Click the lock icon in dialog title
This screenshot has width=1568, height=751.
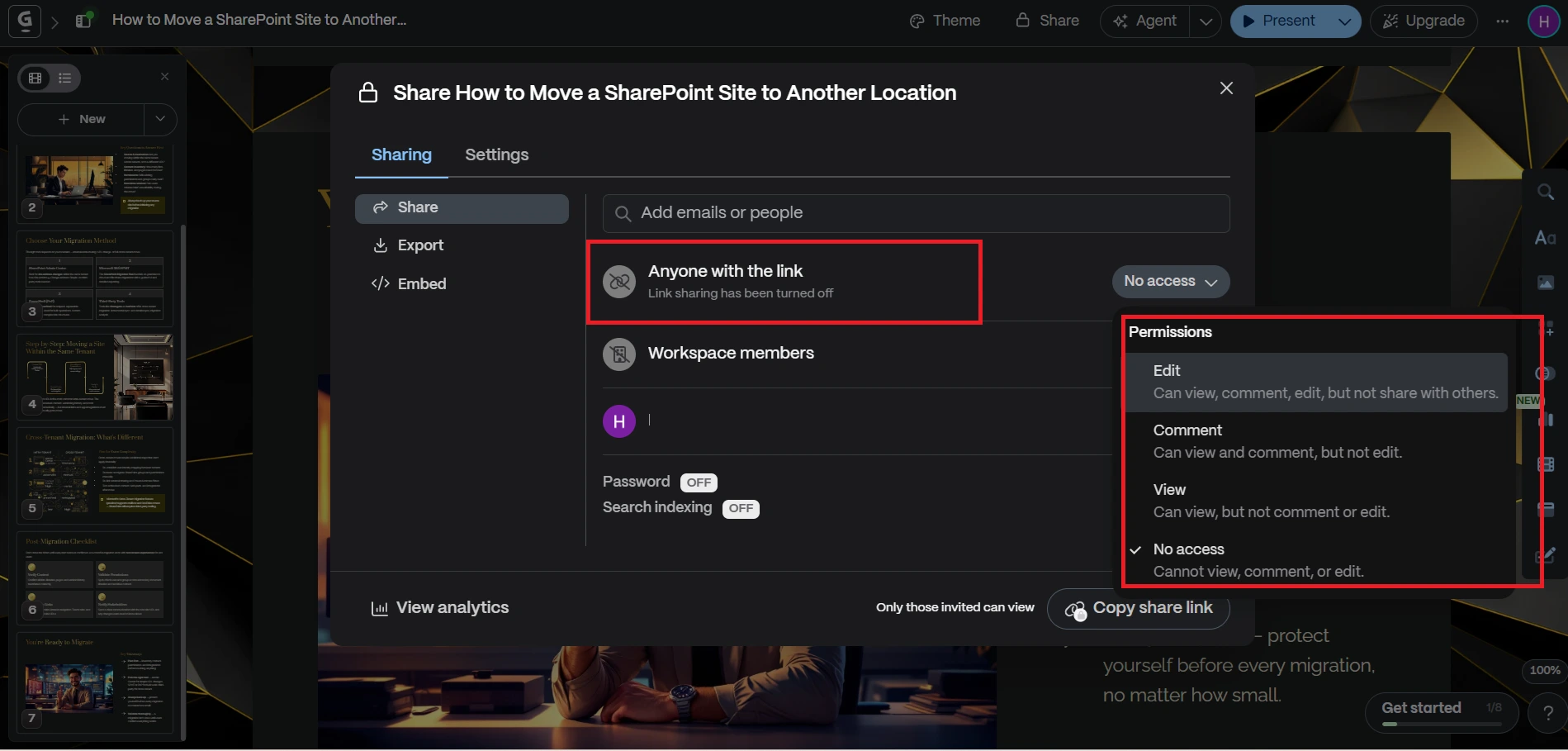click(x=368, y=93)
